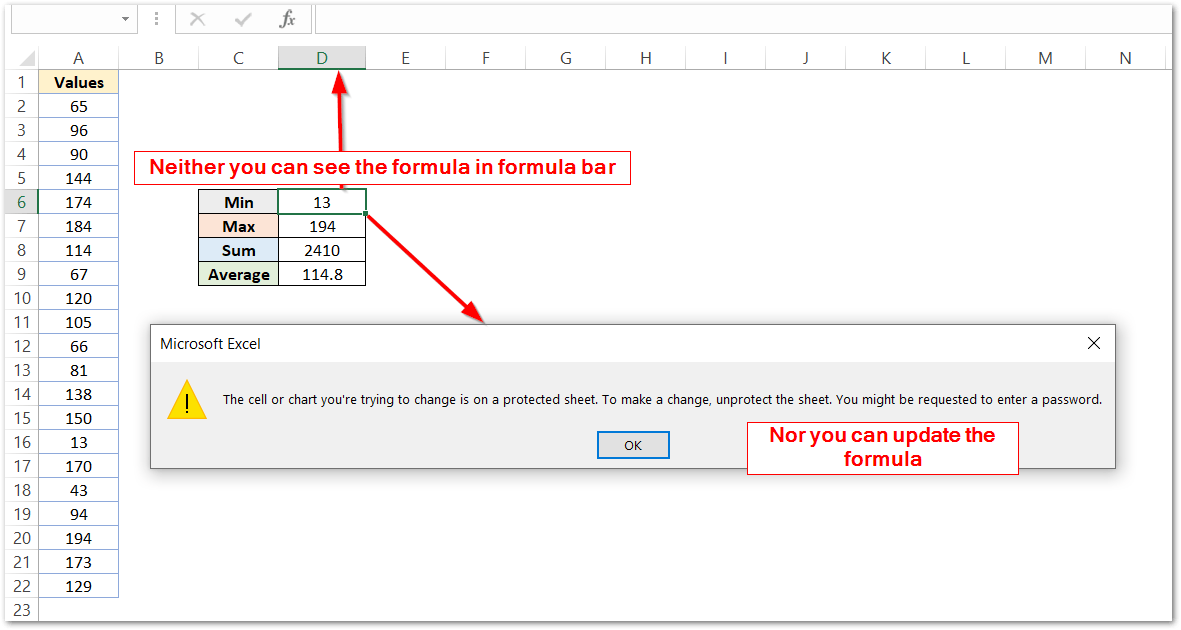Viewport: 1181px width, 630px height.
Task: Select the Average value cell showing 114.8
Action: click(x=321, y=273)
